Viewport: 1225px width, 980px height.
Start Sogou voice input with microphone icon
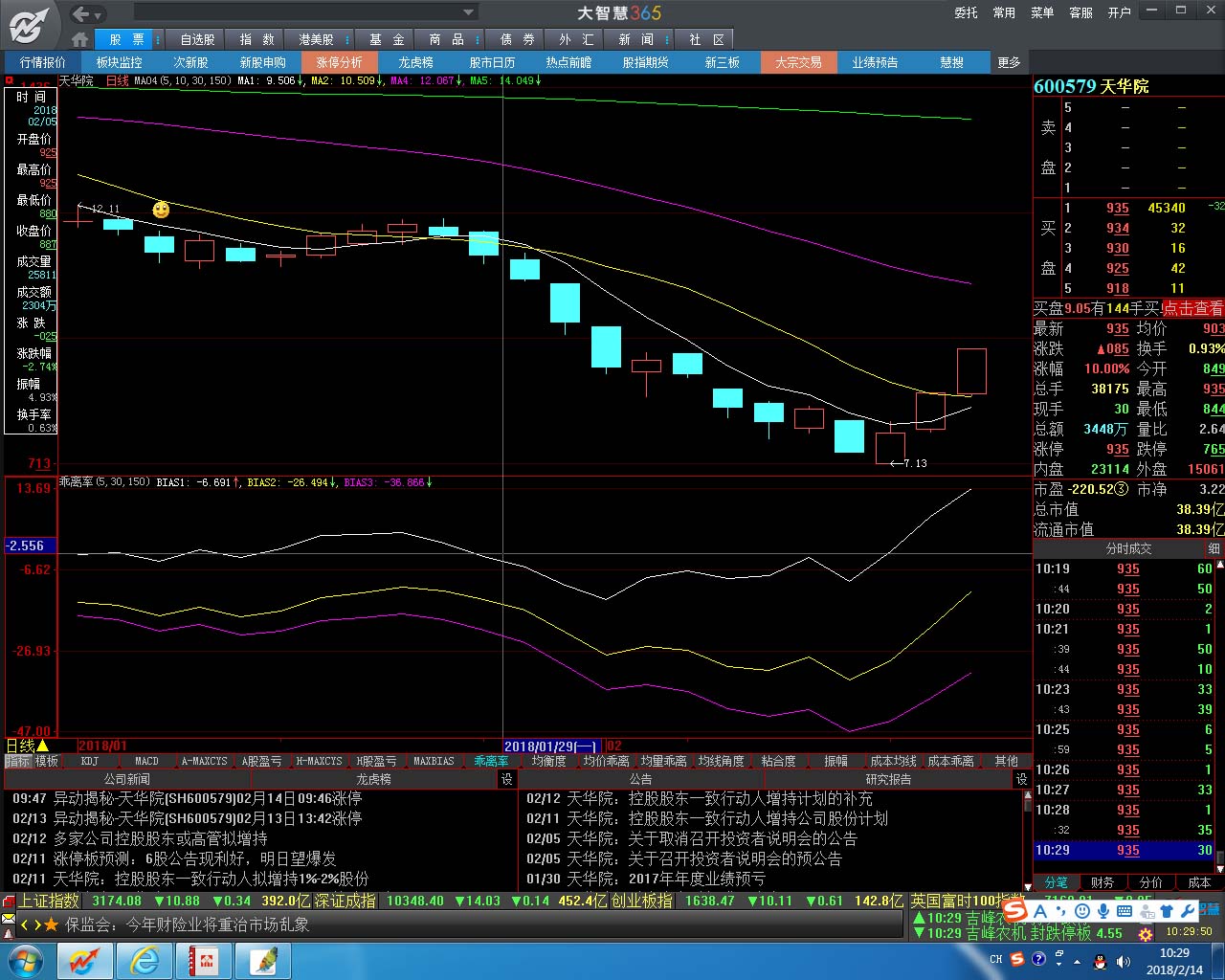pyautogui.click(x=1103, y=911)
